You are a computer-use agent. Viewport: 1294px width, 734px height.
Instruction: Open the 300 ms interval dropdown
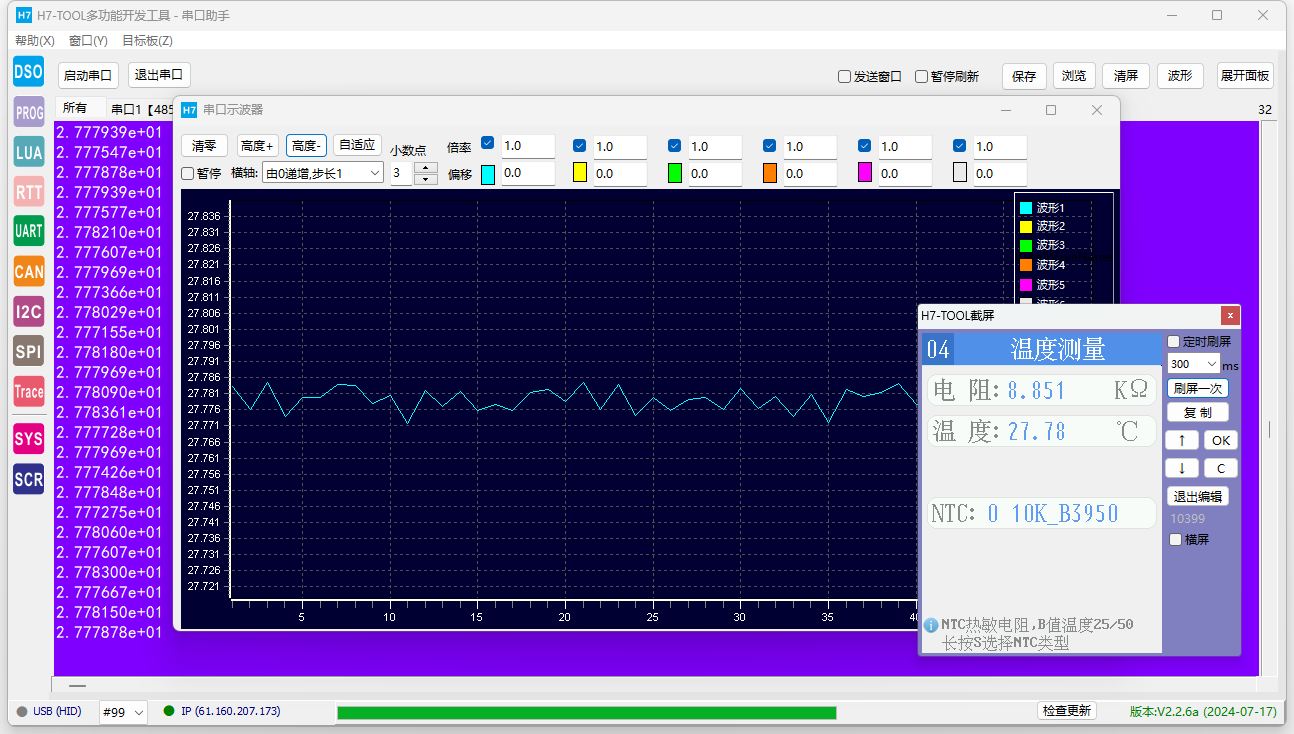pyautogui.click(x=1193, y=364)
